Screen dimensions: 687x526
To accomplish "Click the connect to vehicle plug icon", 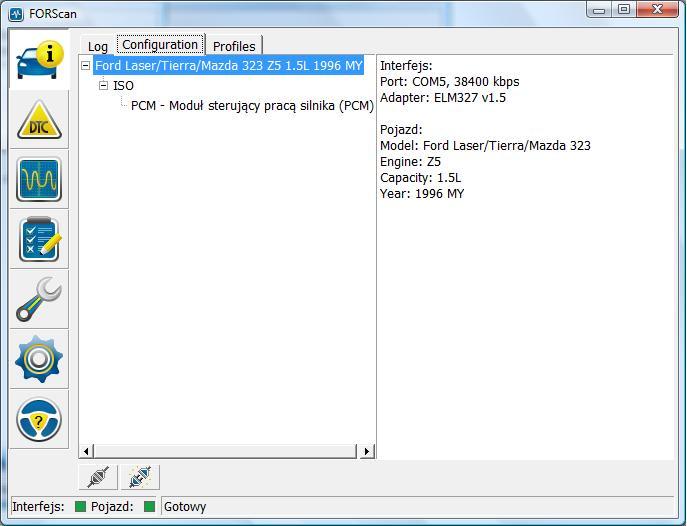I will [x=98, y=477].
